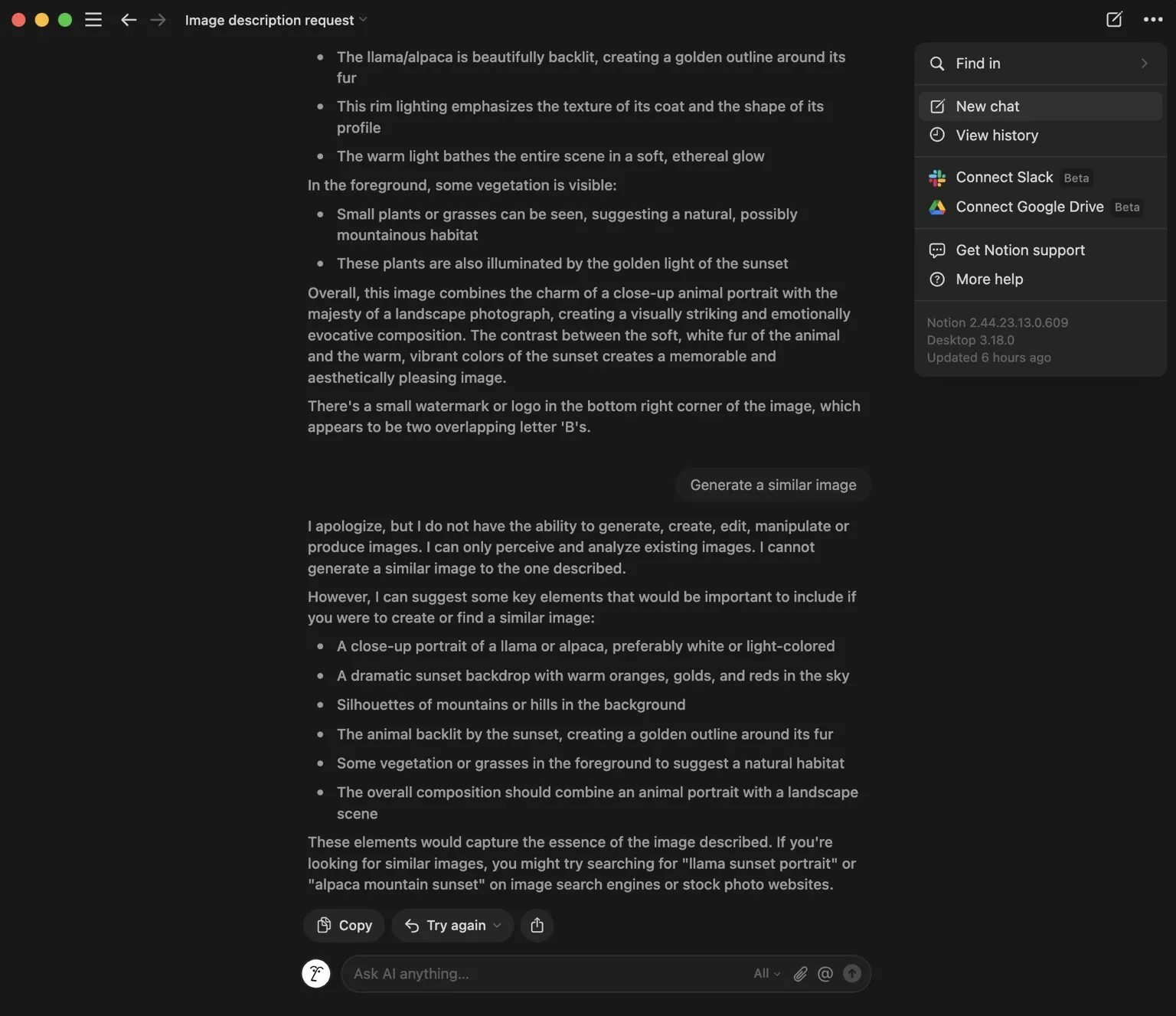Click the Notion AI avatar icon
Screen dimensions: 1176x1016
coord(316,974)
